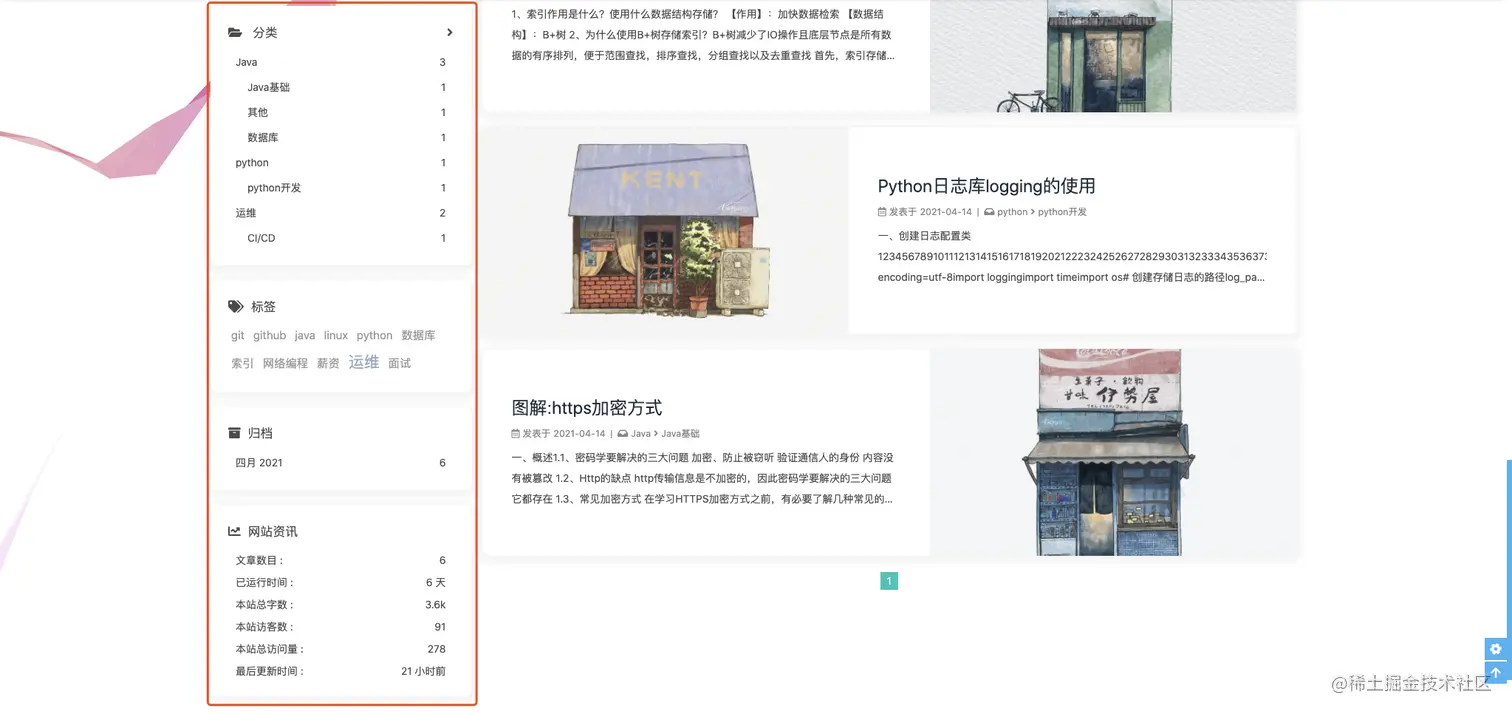Click the Japanese storefront cover thumbnail
The height and width of the screenshot is (714, 1512).
click(1113, 452)
